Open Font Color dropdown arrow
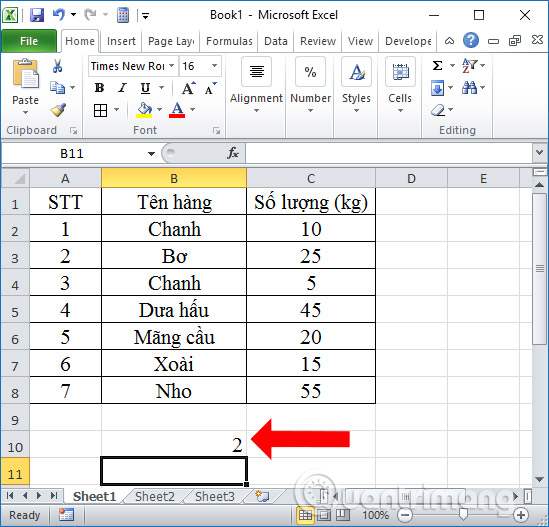The width and height of the screenshot is (549, 527). point(193,110)
